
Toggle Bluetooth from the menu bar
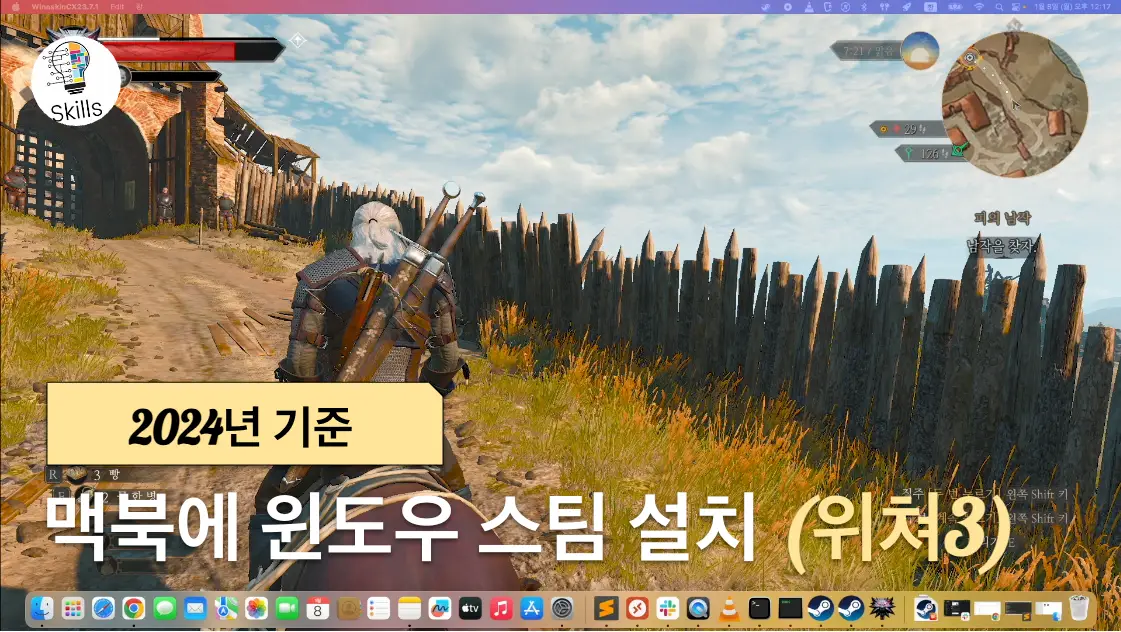point(863,8)
